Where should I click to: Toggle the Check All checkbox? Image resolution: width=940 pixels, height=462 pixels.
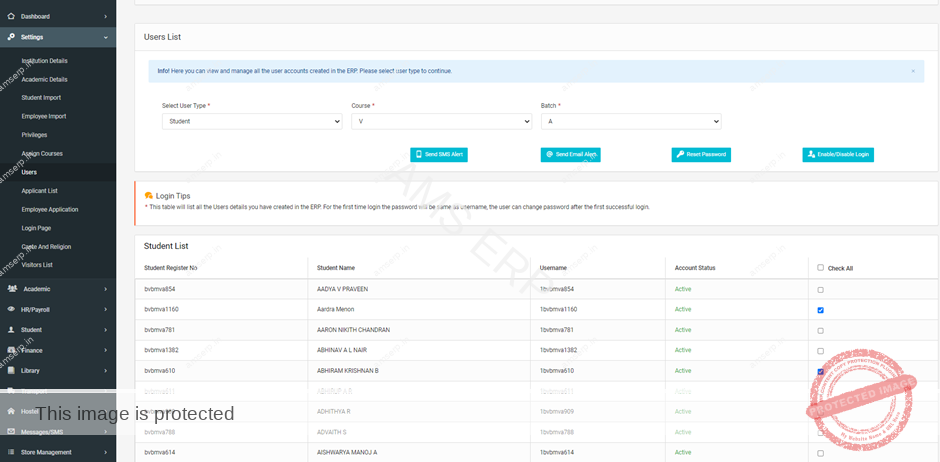click(x=821, y=268)
